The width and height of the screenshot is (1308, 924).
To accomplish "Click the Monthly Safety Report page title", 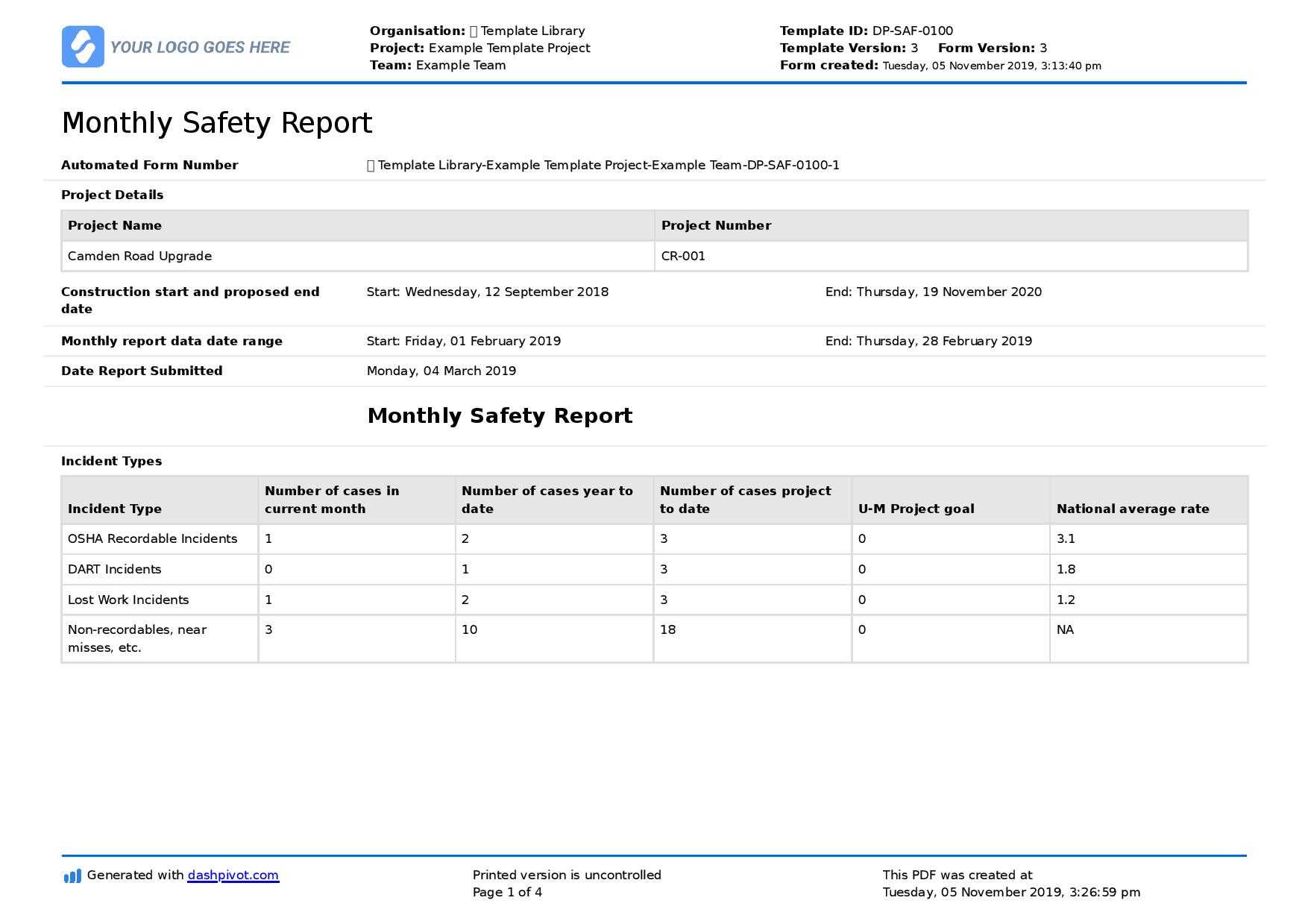I will tap(216, 123).
